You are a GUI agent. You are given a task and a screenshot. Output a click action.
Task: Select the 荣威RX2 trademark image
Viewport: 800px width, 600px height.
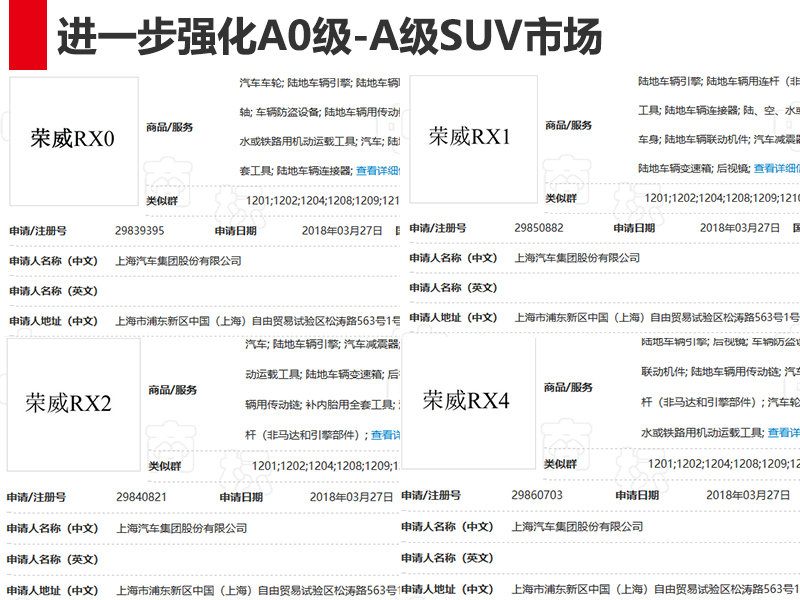pyautogui.click(x=73, y=405)
